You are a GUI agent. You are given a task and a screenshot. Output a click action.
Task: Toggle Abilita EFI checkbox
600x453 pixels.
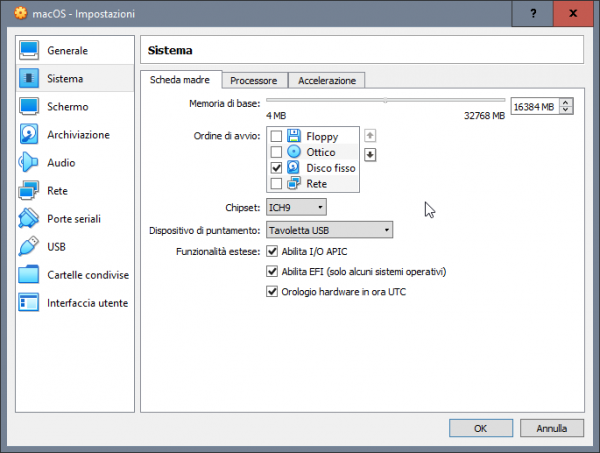click(272, 272)
